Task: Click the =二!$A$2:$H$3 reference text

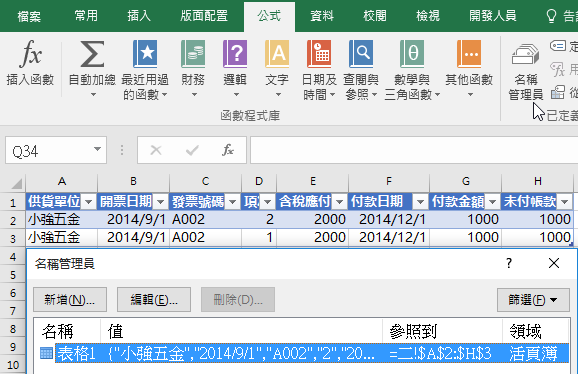Action: 440,354
